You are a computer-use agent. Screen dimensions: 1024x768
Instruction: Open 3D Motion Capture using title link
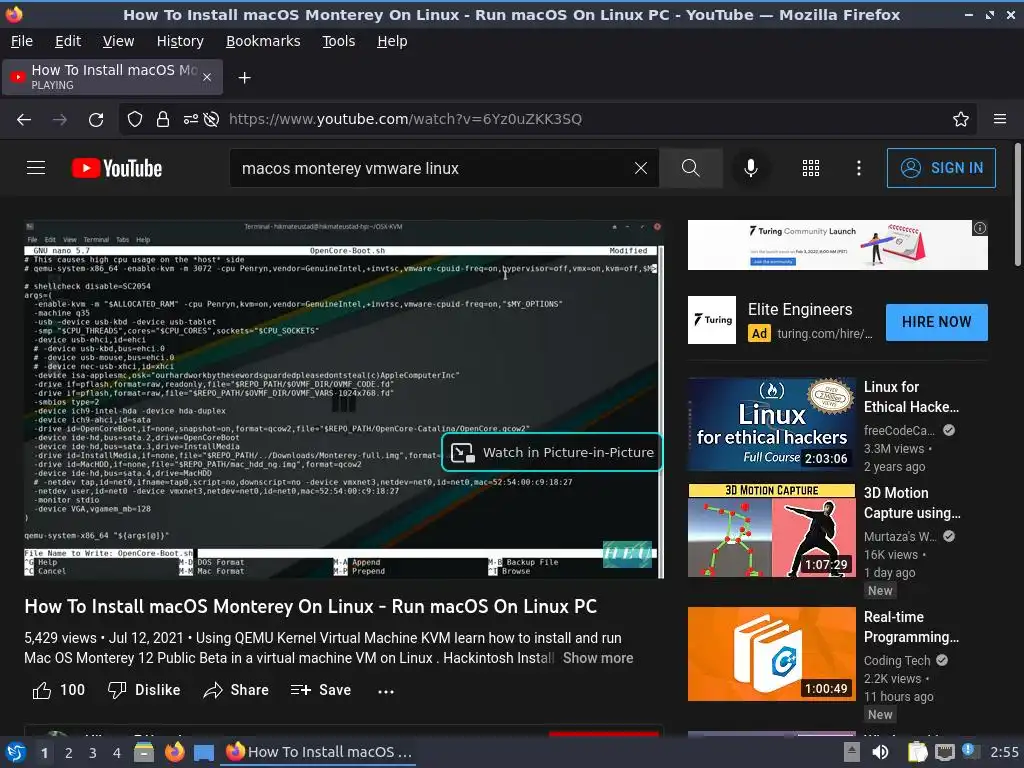pyautogui.click(x=912, y=503)
